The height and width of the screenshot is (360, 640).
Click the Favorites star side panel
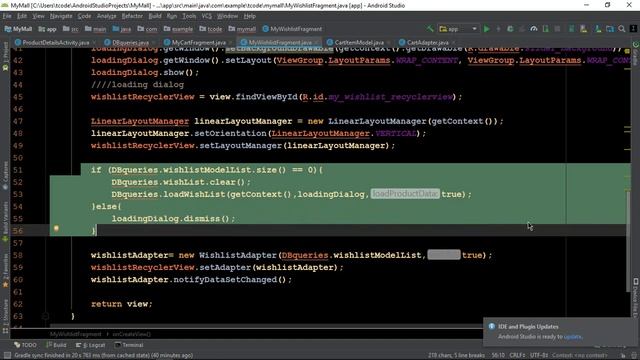(x=5, y=271)
